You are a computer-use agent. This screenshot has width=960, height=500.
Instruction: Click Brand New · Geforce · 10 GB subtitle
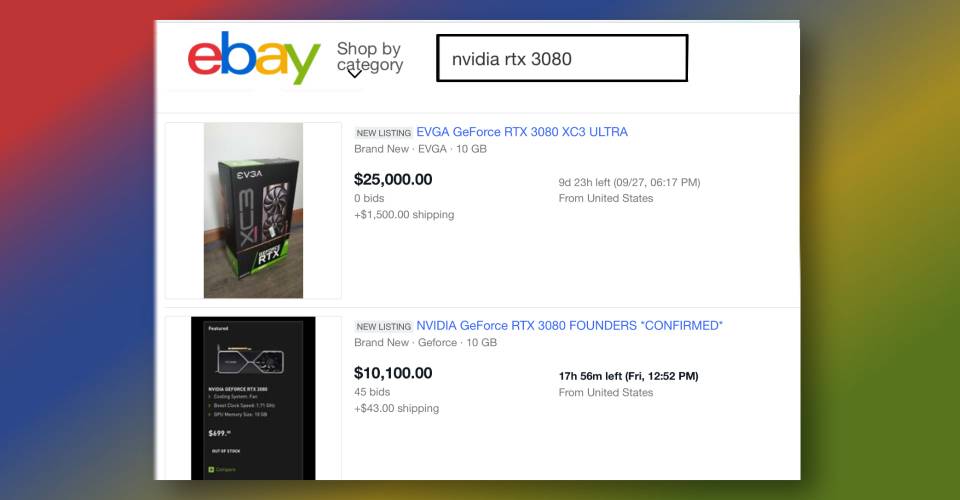426,343
